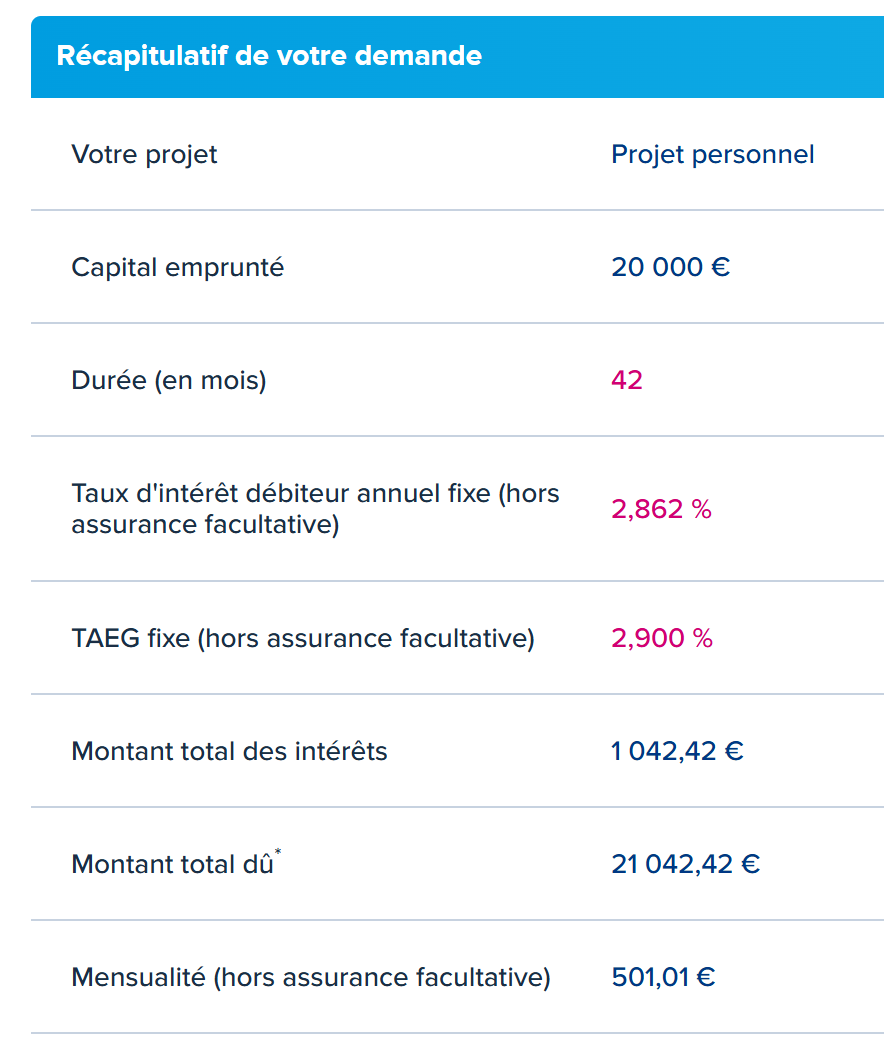Click the 'Mensualité (hors assurance facultative)' label

[310, 977]
